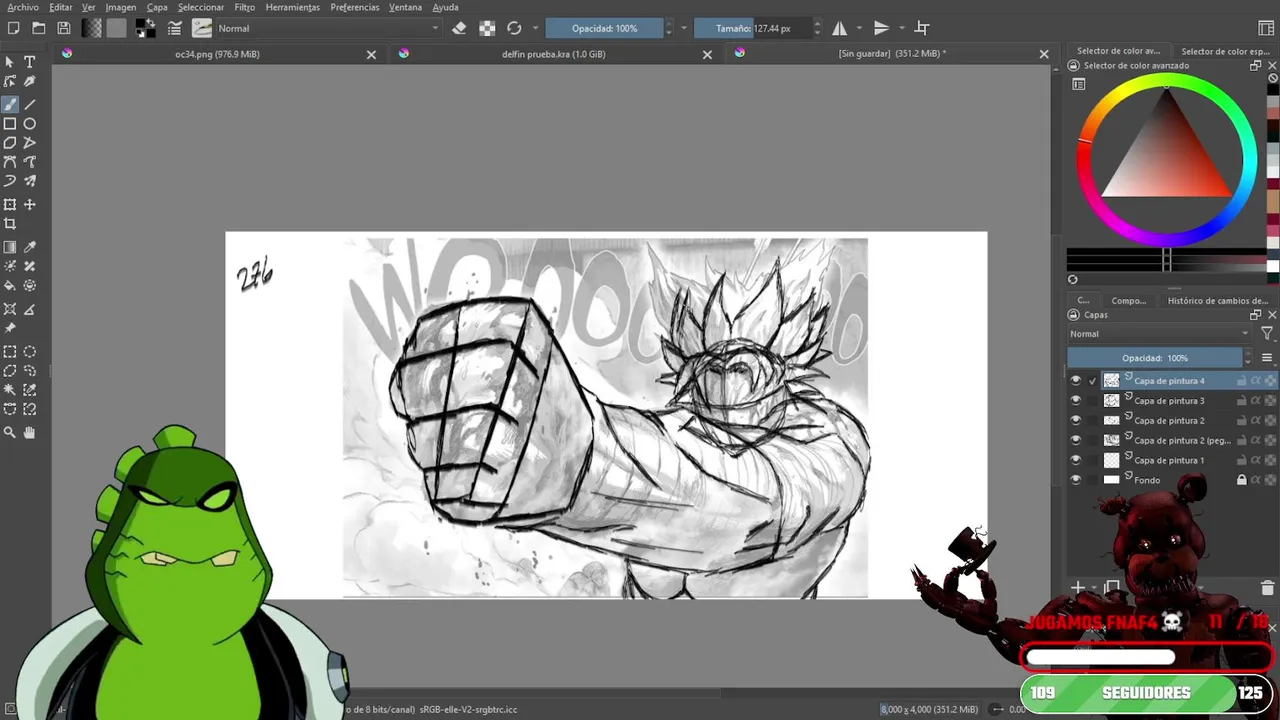The height and width of the screenshot is (720, 1280).
Task: Adjust the brush Tamaño size slider
Action: [x=752, y=28]
